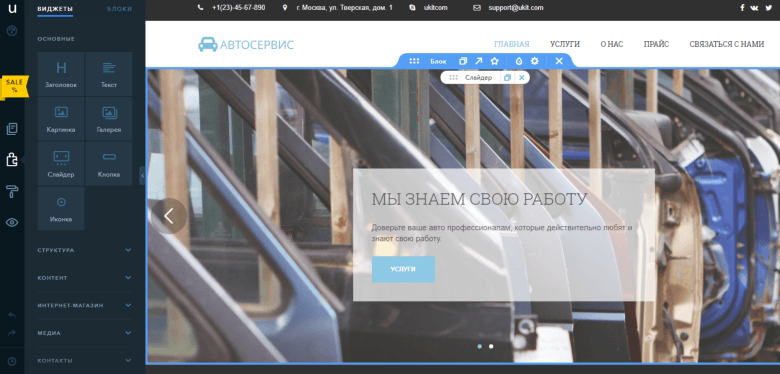Select the first slider dot indicator
Viewport: 780px width, 374px height.
pos(480,346)
